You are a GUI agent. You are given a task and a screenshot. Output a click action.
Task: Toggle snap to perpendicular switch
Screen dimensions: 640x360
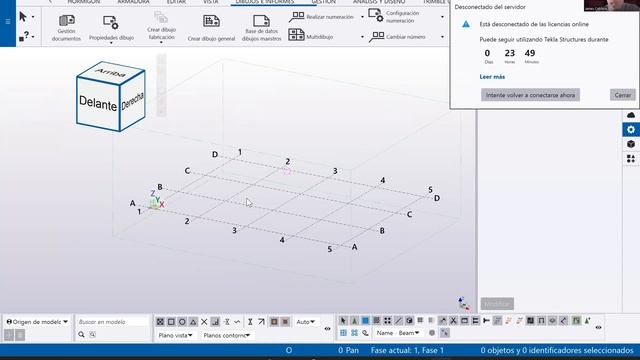[x=215, y=322]
